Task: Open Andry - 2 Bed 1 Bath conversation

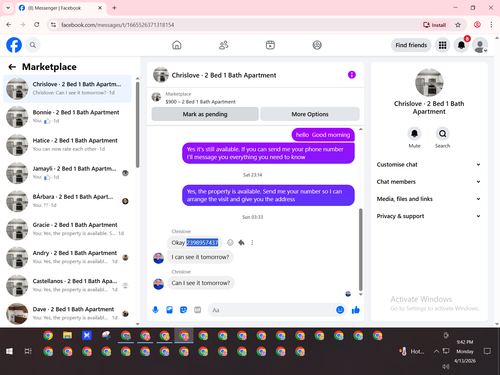Action: point(68,257)
